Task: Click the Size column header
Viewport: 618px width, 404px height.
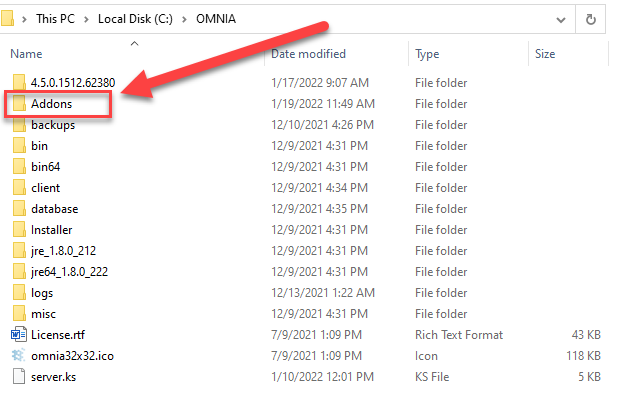Action: tap(545, 54)
